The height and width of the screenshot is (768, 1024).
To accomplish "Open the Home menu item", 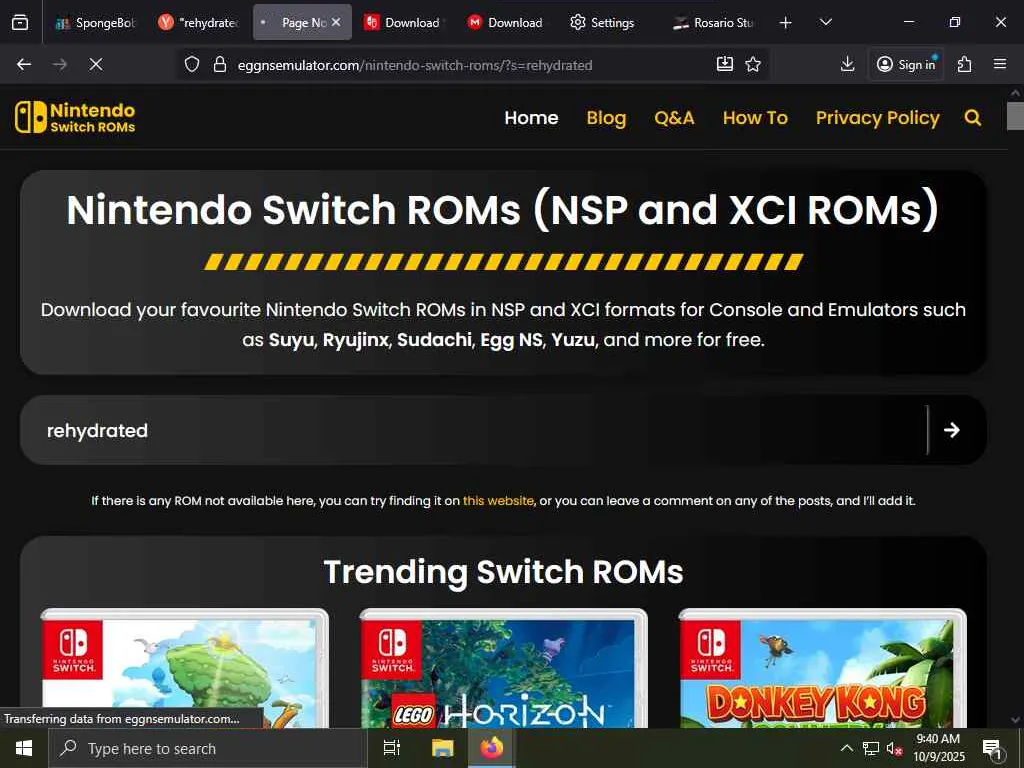I will click(x=531, y=118).
